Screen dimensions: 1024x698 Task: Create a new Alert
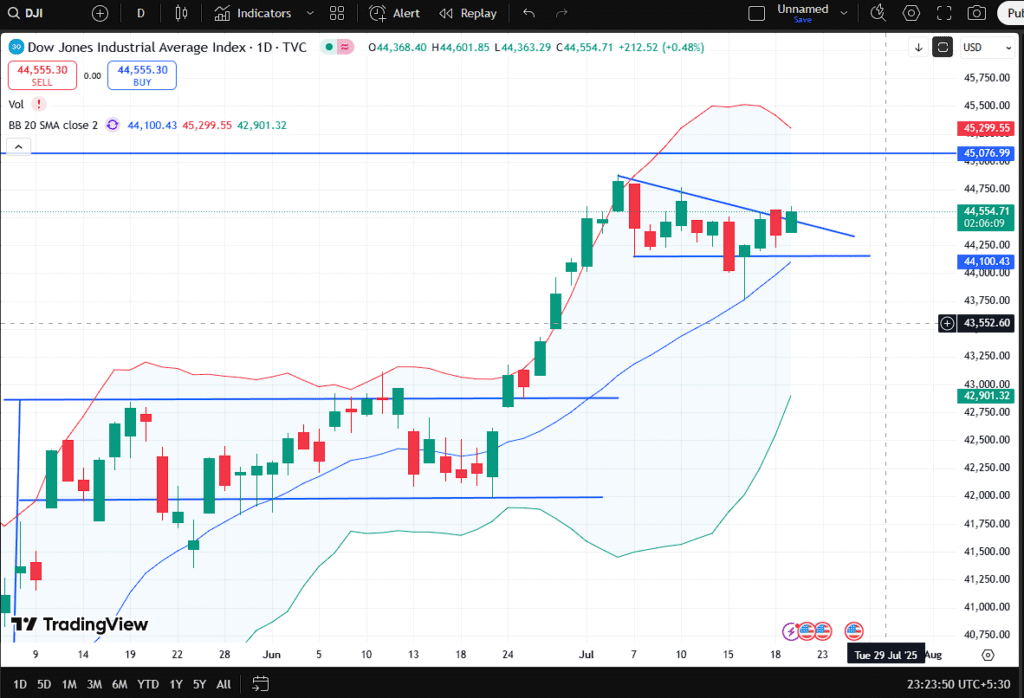(x=394, y=13)
